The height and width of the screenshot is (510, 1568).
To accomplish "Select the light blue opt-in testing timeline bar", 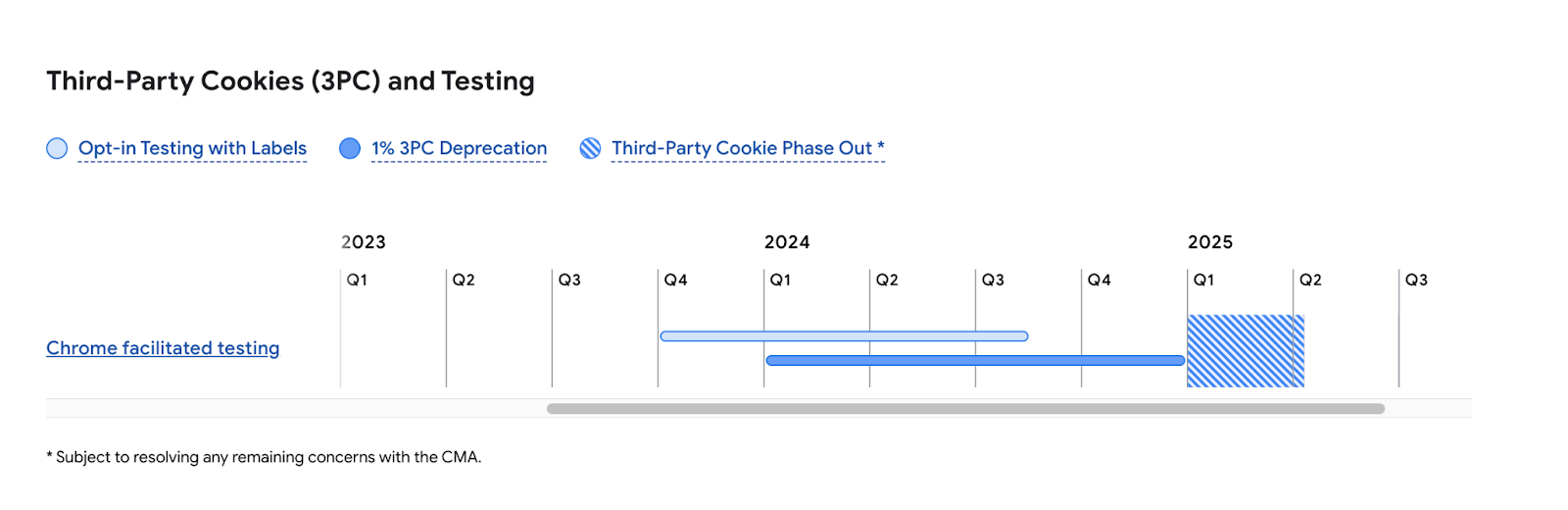I will (x=844, y=336).
